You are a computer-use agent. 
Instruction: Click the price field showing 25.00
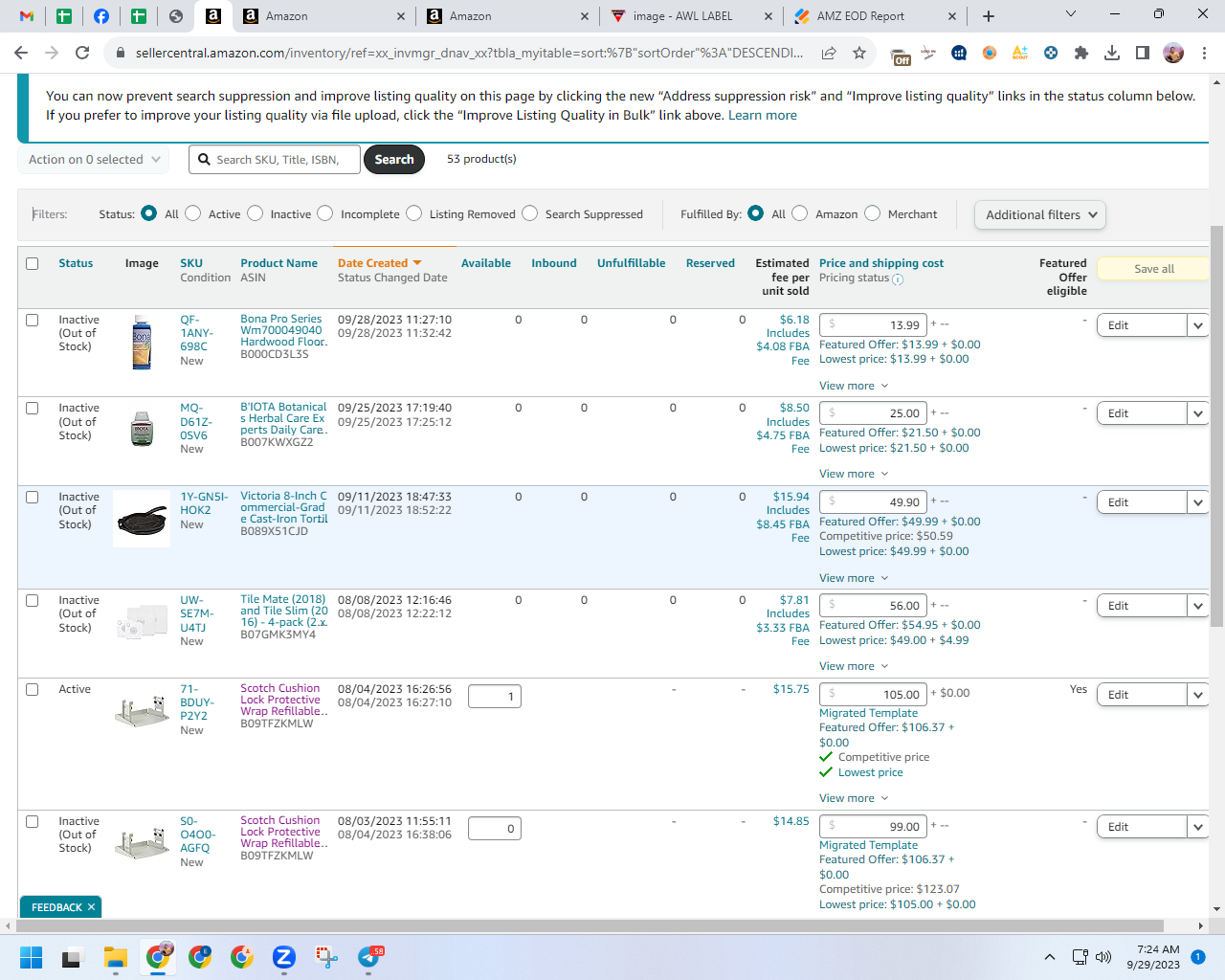874,413
